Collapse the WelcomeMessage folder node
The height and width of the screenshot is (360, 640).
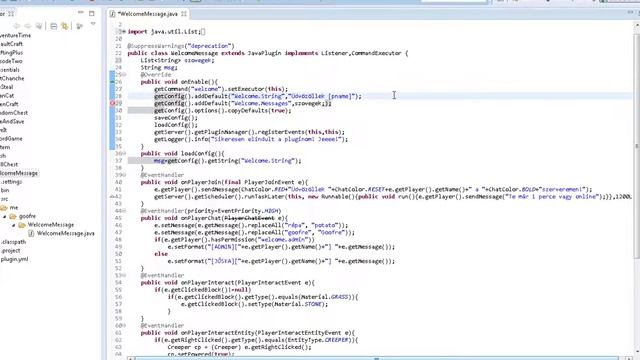13,225
